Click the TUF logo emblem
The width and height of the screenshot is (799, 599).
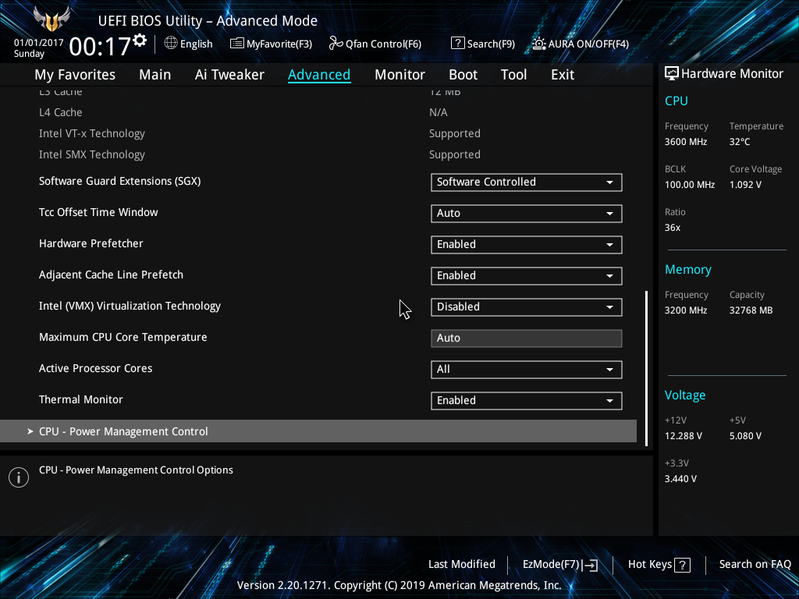pyautogui.click(x=51, y=19)
